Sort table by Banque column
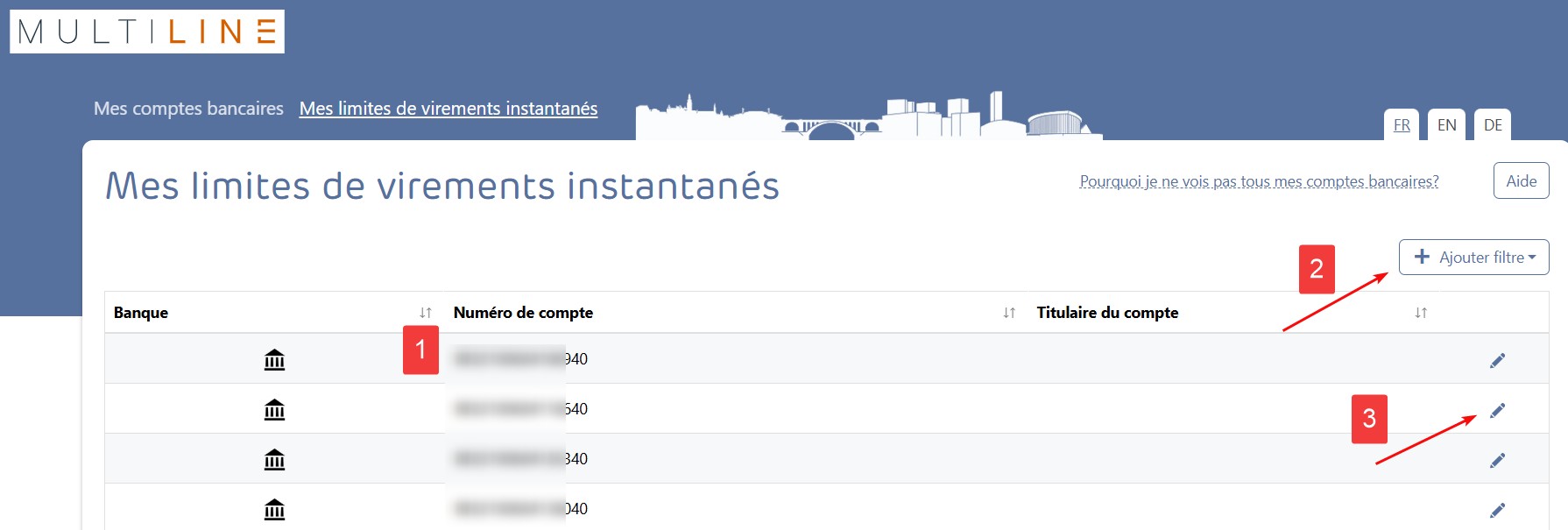This screenshot has width=1568, height=530. click(426, 313)
